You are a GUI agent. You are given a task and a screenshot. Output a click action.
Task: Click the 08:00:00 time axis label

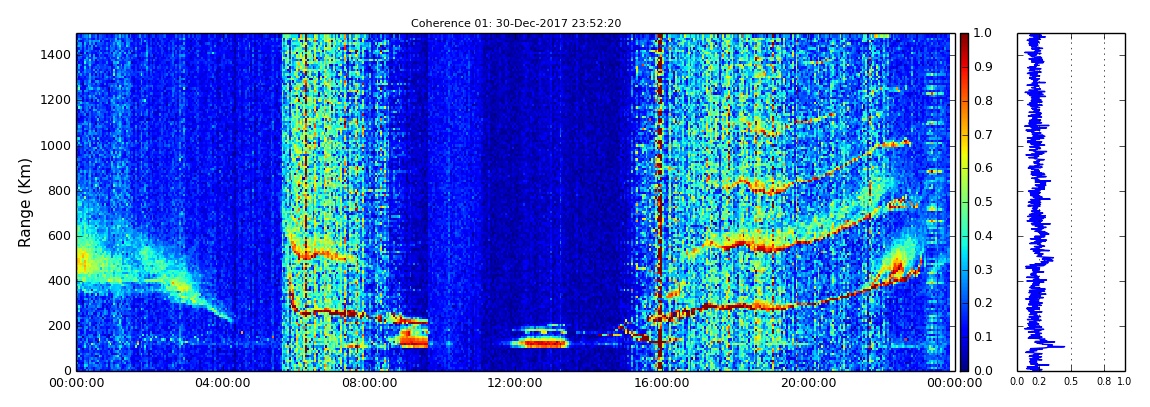(368, 383)
